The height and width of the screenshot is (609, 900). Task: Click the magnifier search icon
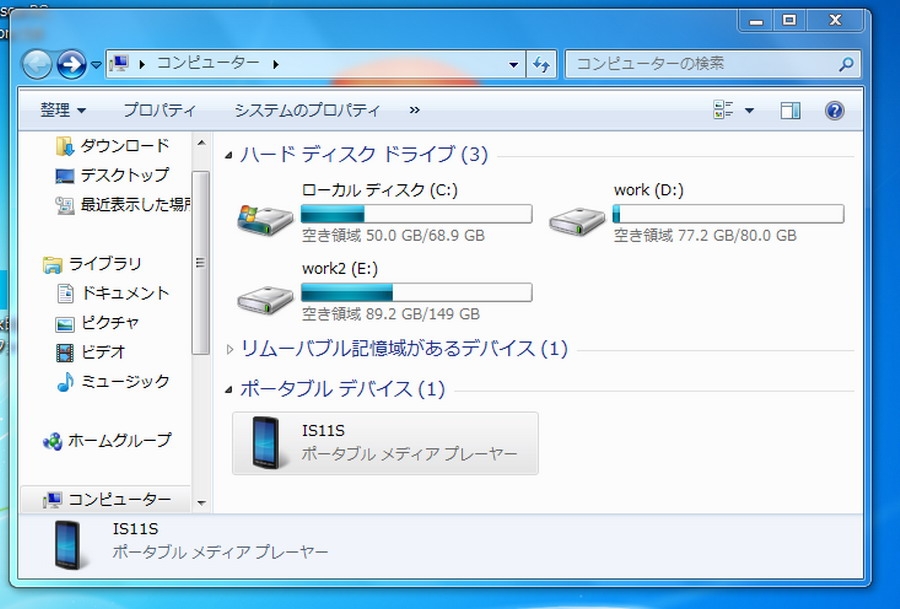(846, 64)
